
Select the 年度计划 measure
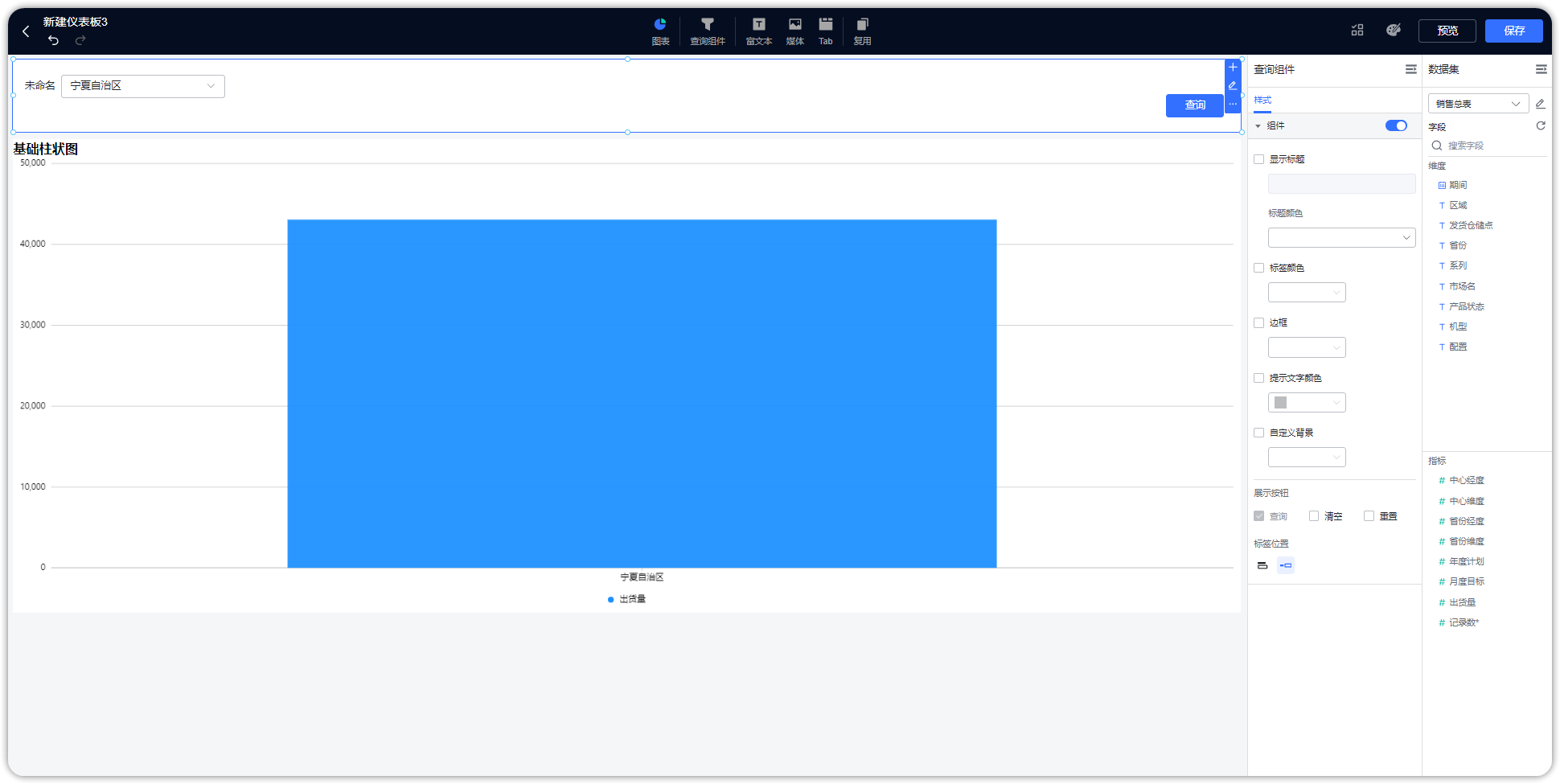pos(1467,561)
